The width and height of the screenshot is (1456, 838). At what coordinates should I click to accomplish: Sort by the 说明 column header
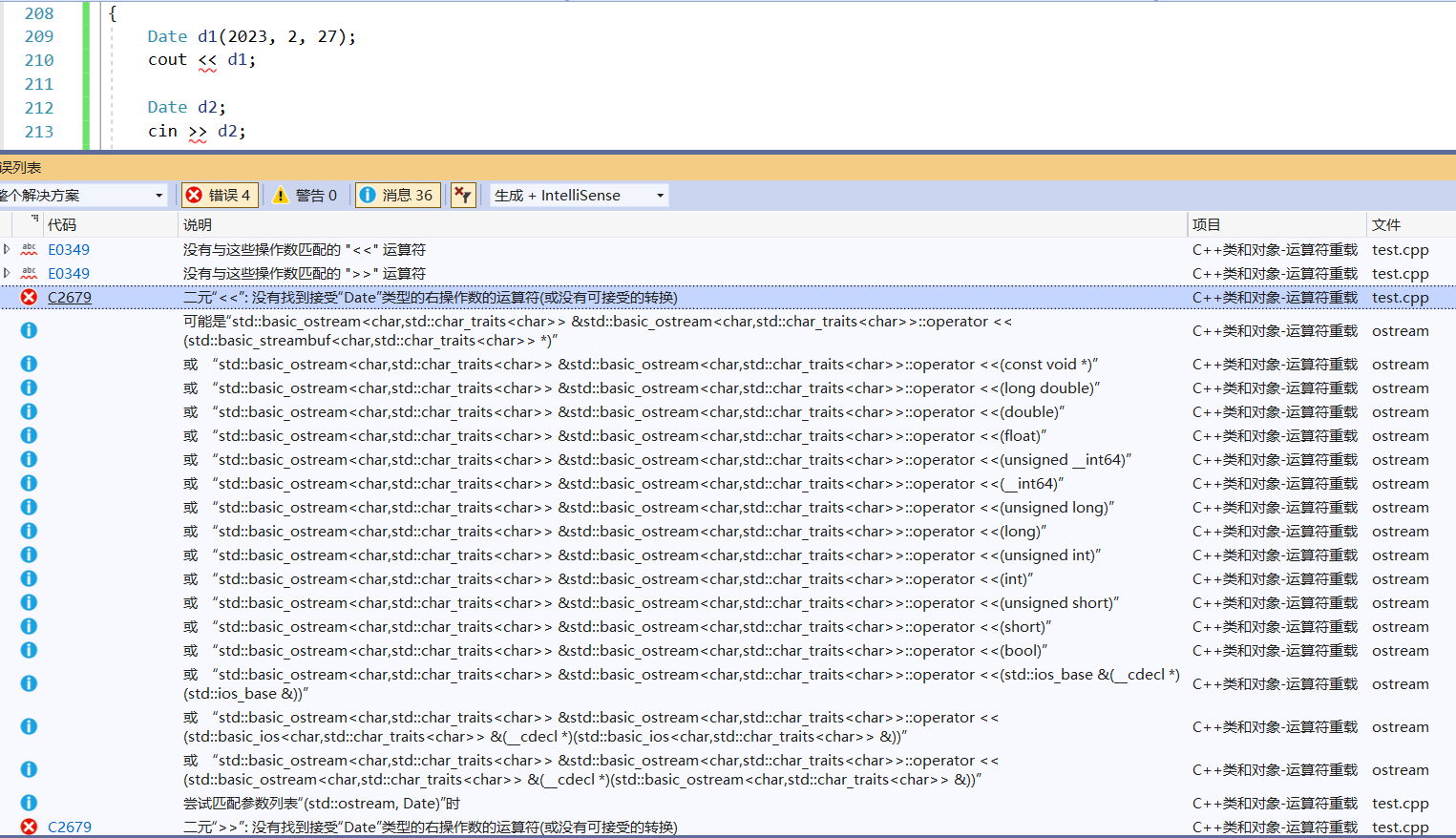point(684,225)
